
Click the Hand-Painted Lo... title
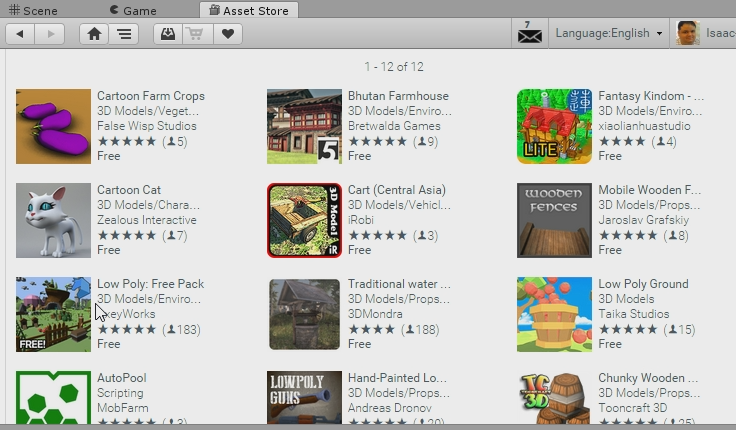(x=397, y=378)
